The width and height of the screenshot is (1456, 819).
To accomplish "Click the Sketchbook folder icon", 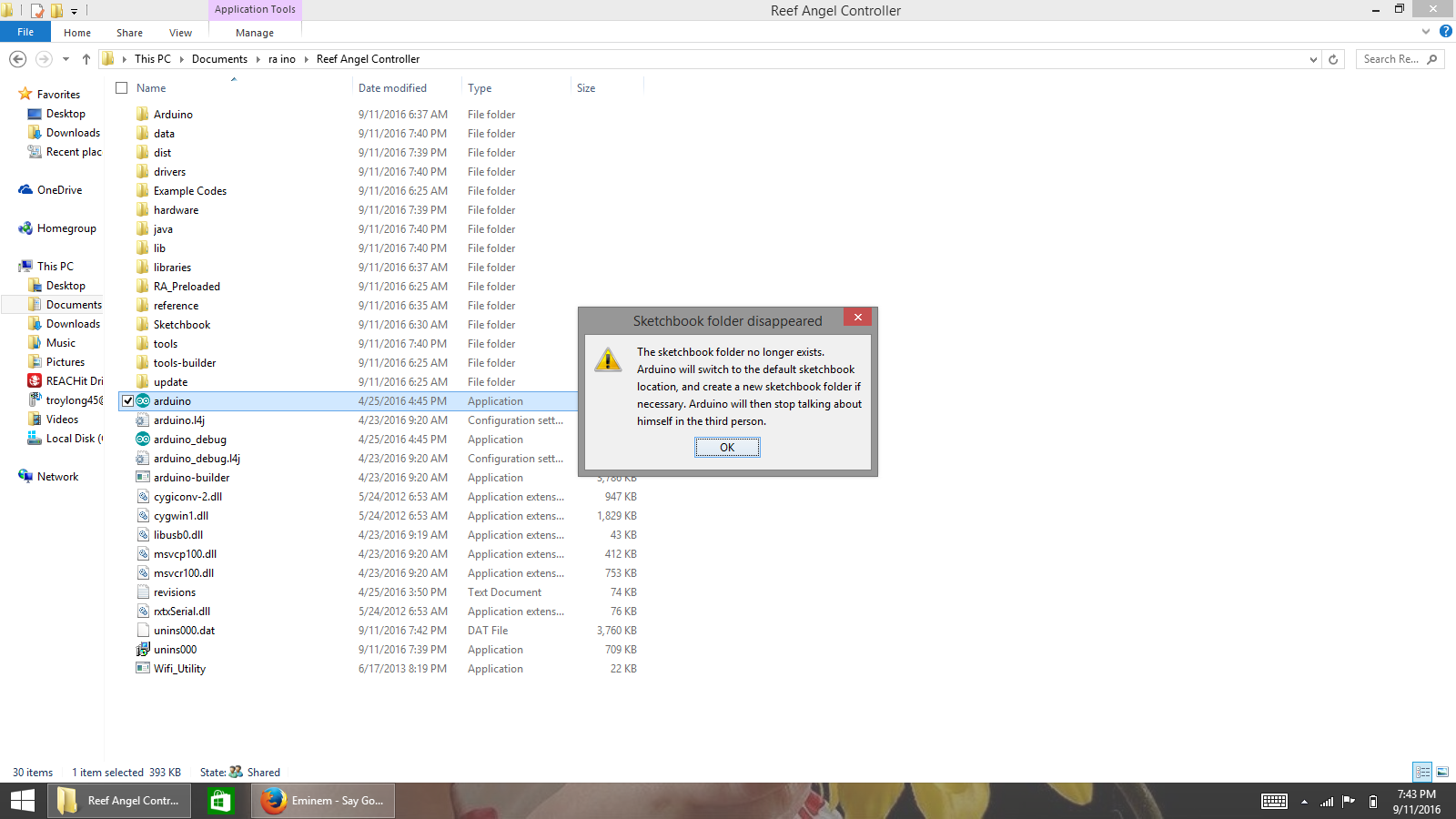I will click(143, 325).
